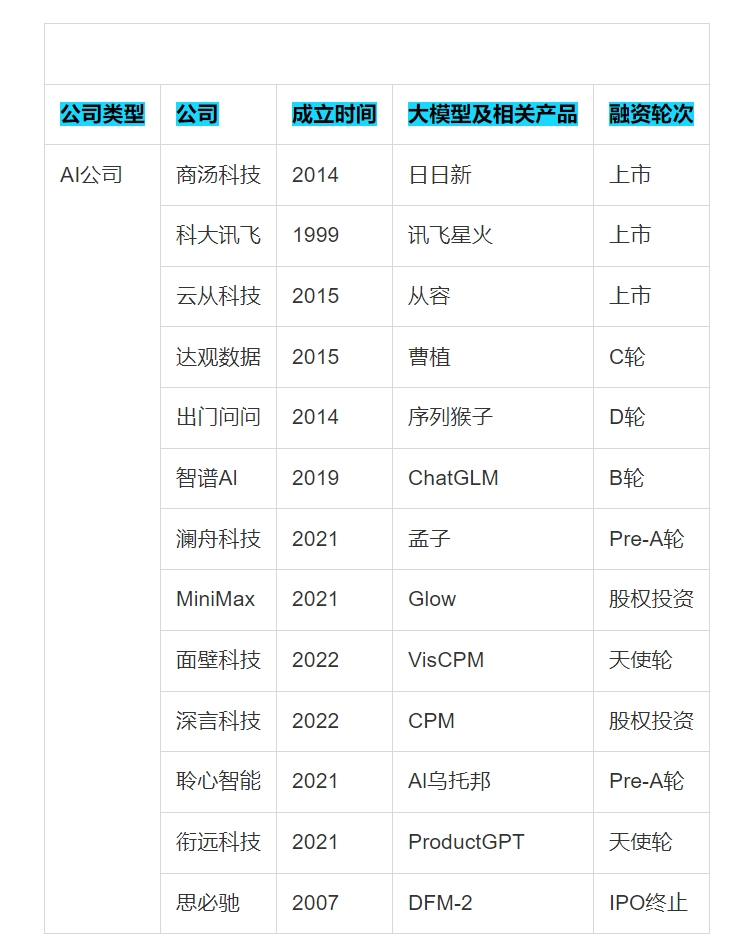Select the 商汤科技 company cell
Viewport: 750px width, 950px height.
pyautogui.click(x=218, y=175)
